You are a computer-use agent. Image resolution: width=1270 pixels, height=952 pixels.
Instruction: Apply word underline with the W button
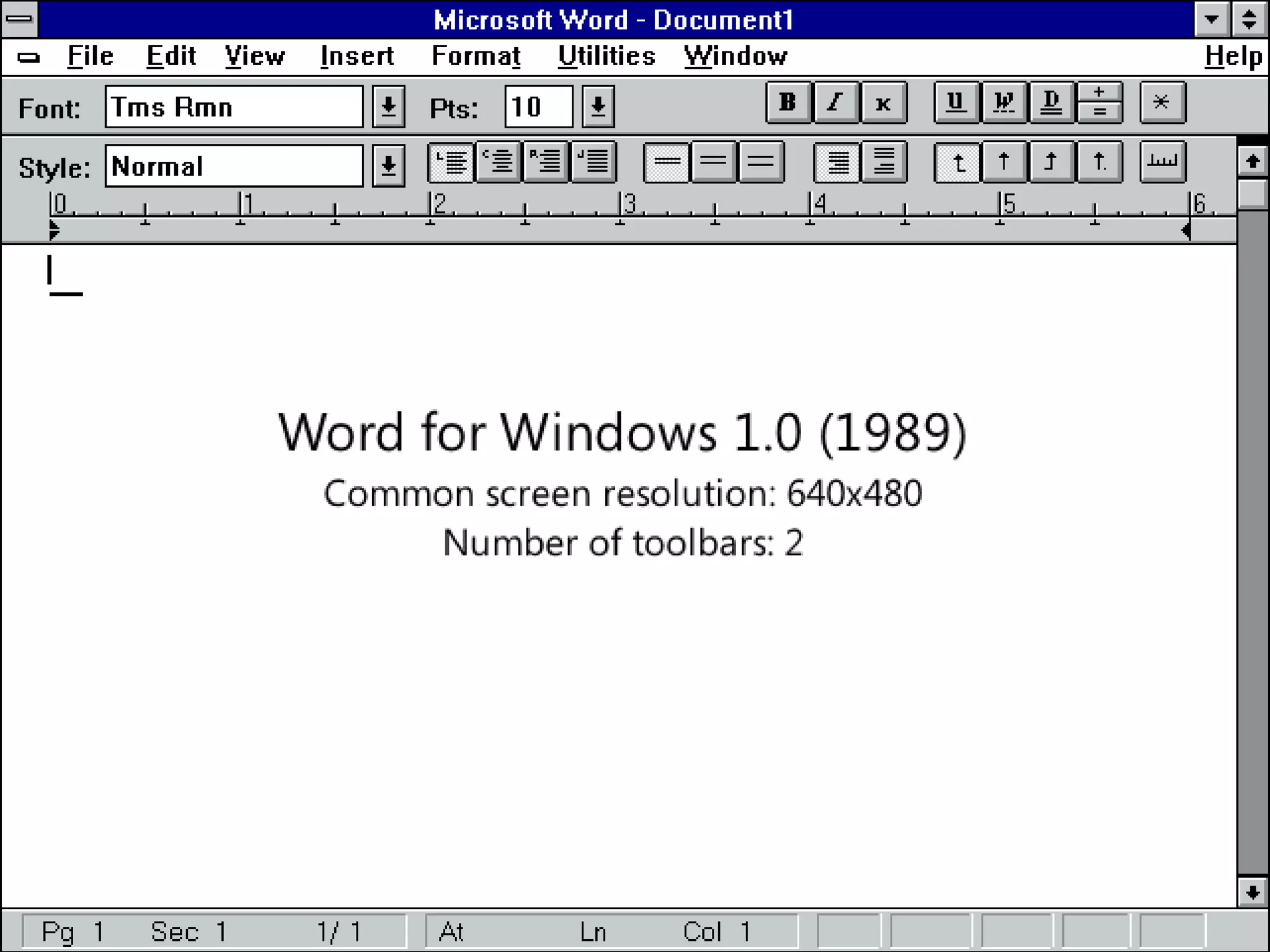click(1004, 103)
